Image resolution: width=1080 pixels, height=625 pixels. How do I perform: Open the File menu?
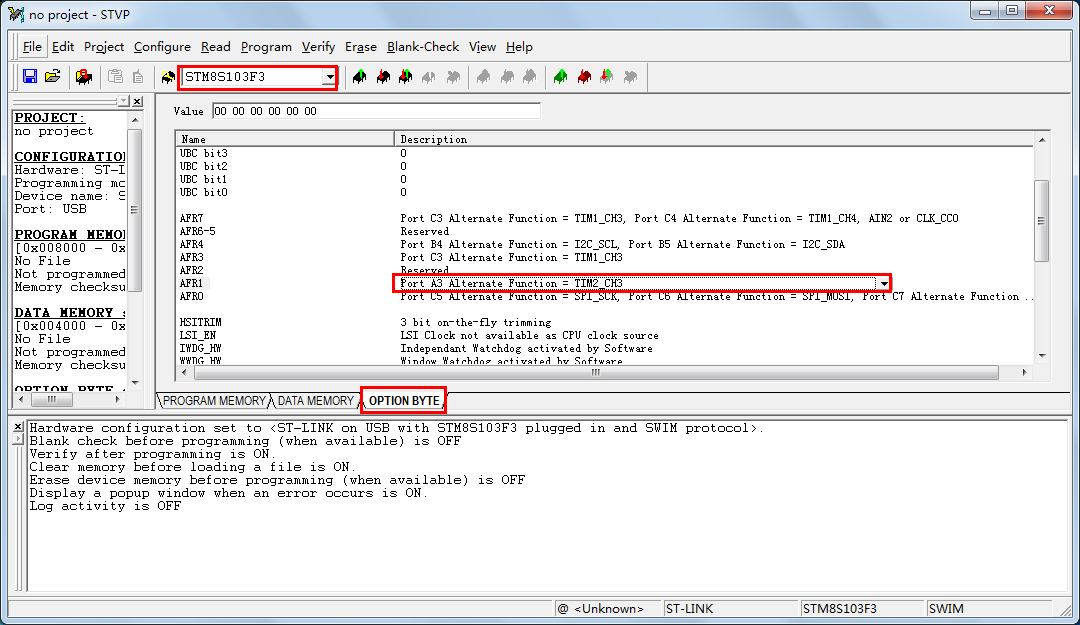[x=32, y=47]
